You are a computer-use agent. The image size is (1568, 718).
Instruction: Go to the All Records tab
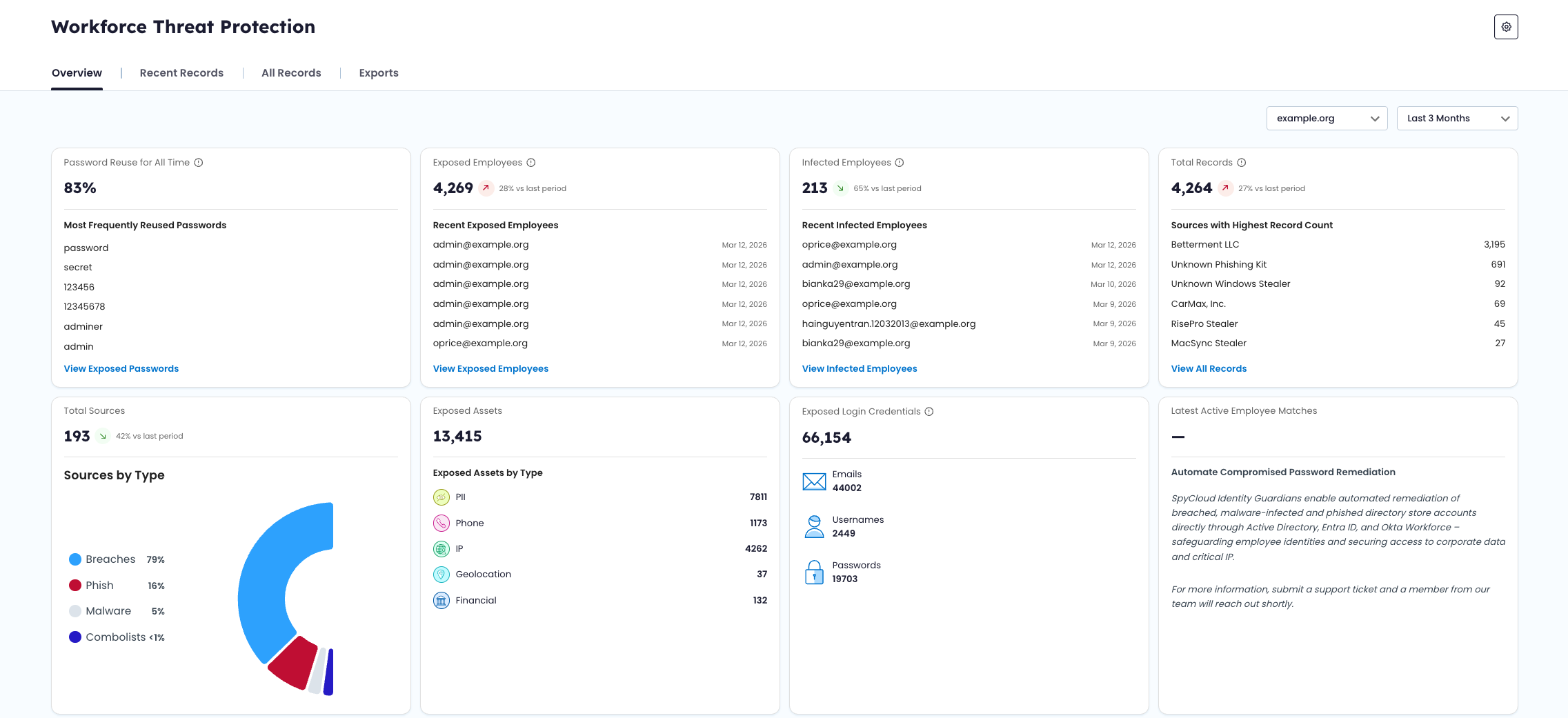click(x=291, y=73)
